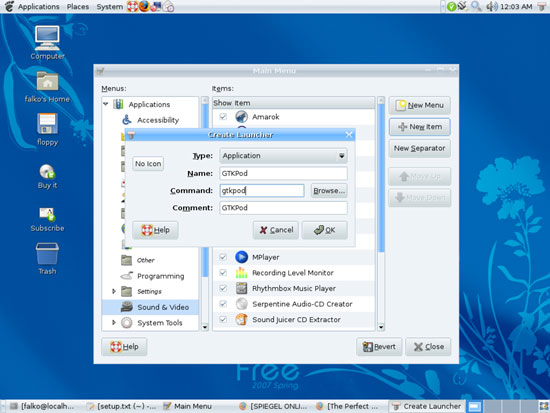
Task: Click the Recording Level Monitor icon
Action: pos(241,273)
